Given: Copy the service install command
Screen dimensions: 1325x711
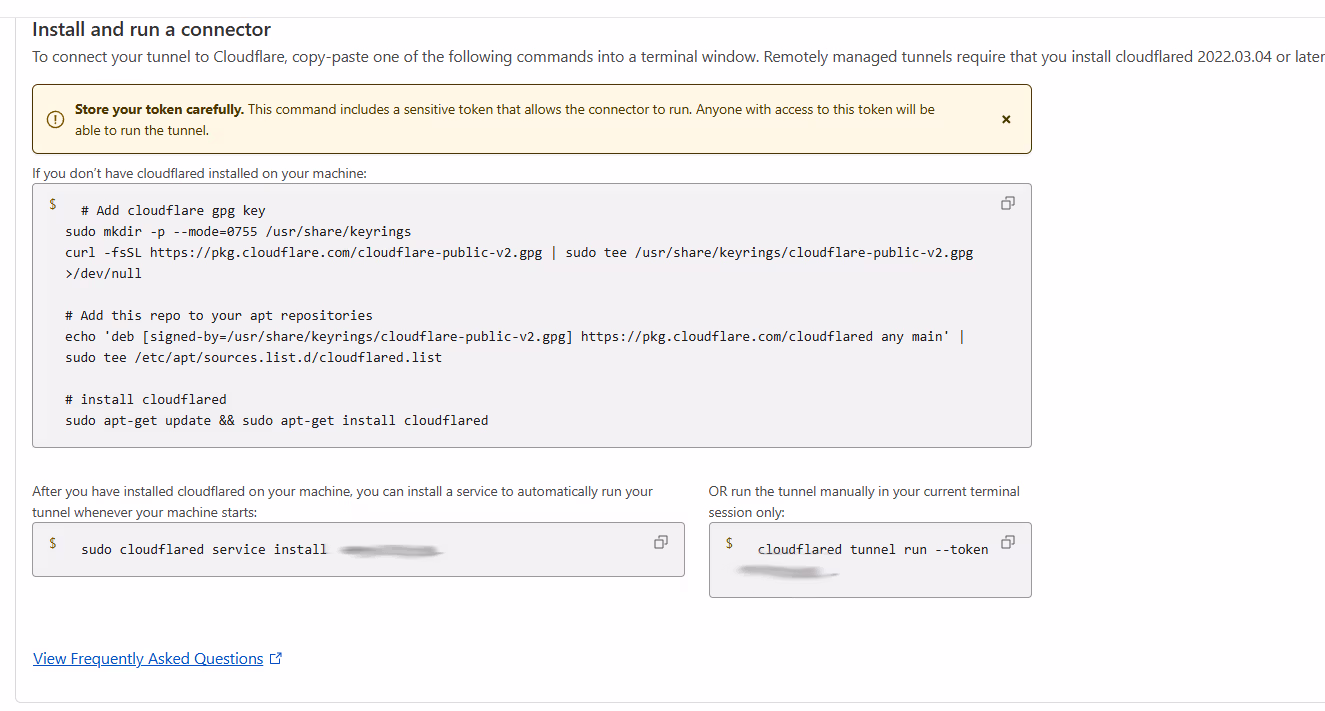Looking at the screenshot, I should coord(660,542).
